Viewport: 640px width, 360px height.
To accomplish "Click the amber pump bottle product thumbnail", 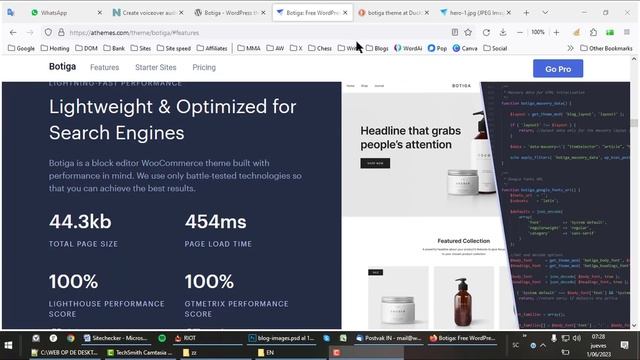I will coord(463,298).
